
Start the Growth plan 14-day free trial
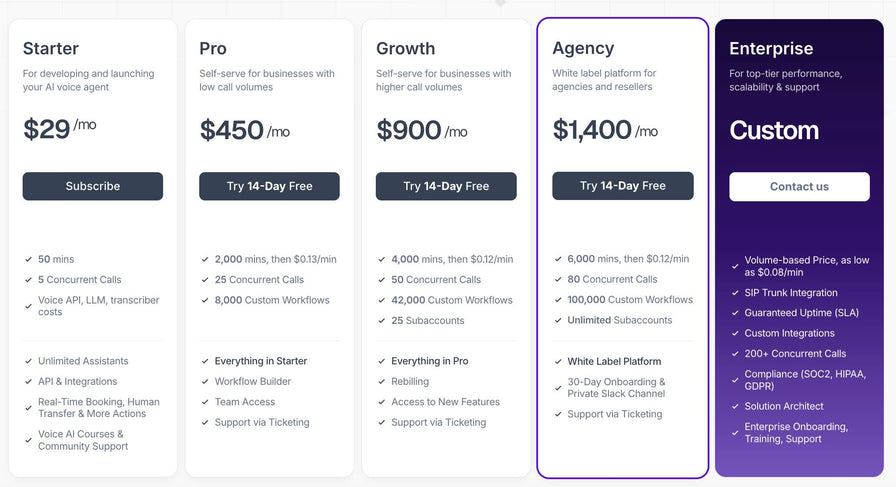[446, 186]
